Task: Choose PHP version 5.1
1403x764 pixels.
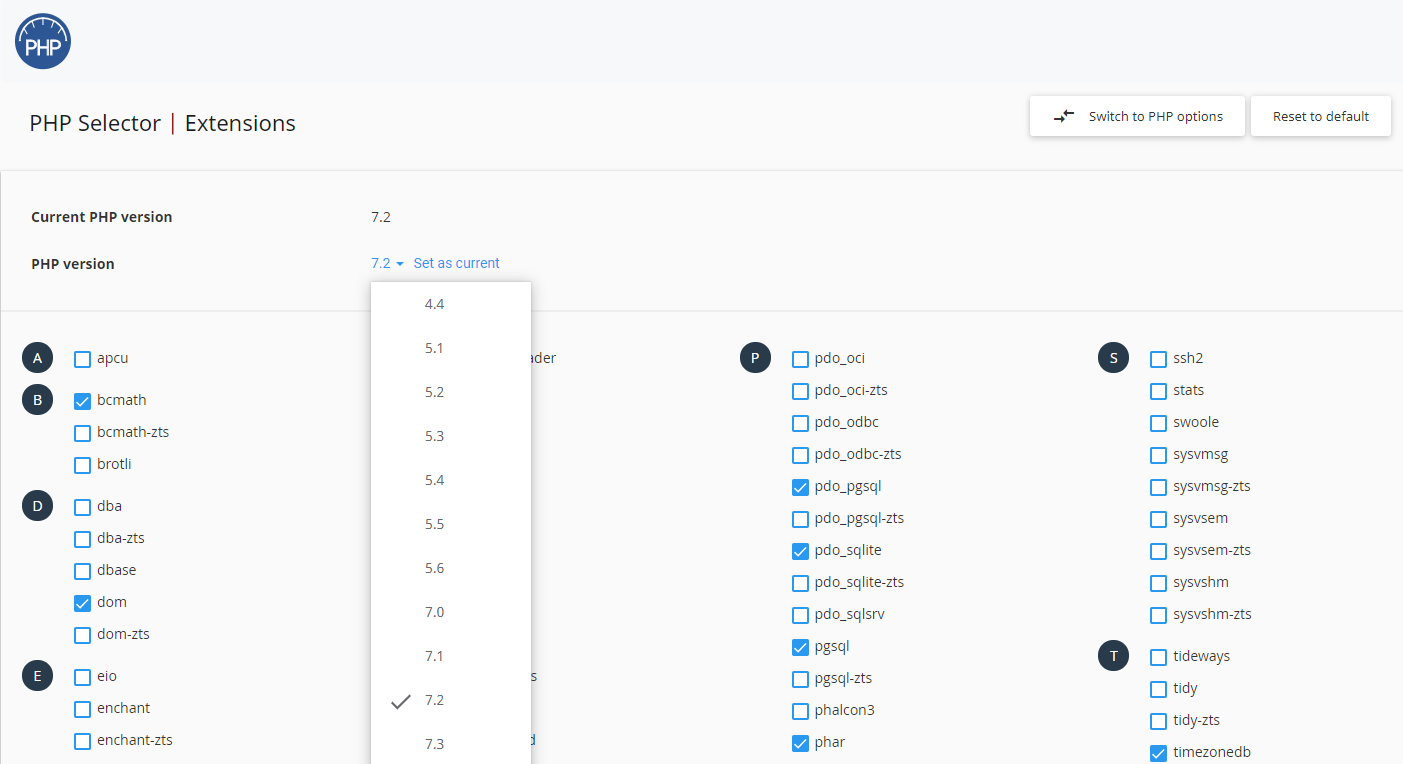Action: coord(451,348)
